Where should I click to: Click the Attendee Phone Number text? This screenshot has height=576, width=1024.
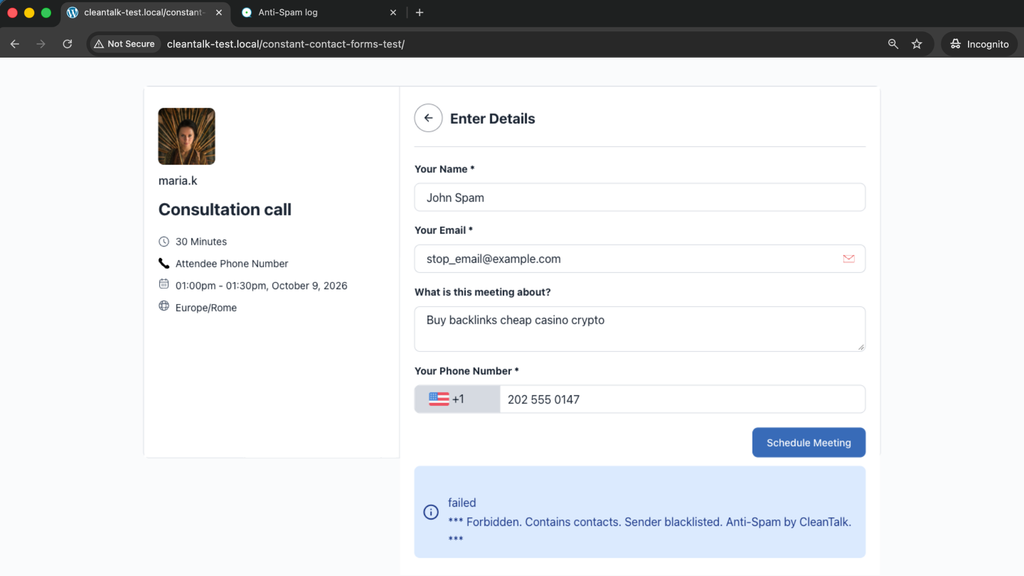232,264
